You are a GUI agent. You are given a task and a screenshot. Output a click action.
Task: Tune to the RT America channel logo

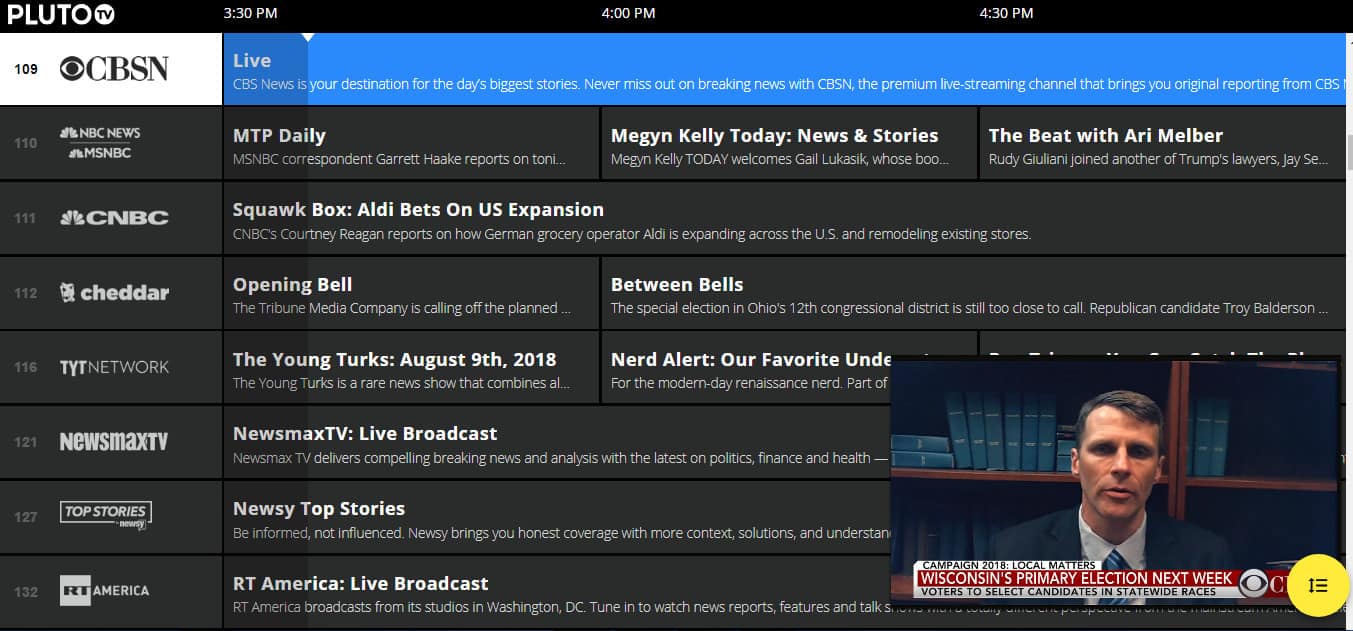(x=104, y=590)
